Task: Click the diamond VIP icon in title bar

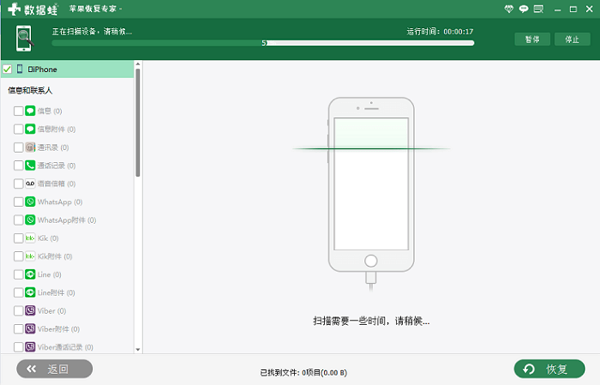Action: (x=509, y=9)
